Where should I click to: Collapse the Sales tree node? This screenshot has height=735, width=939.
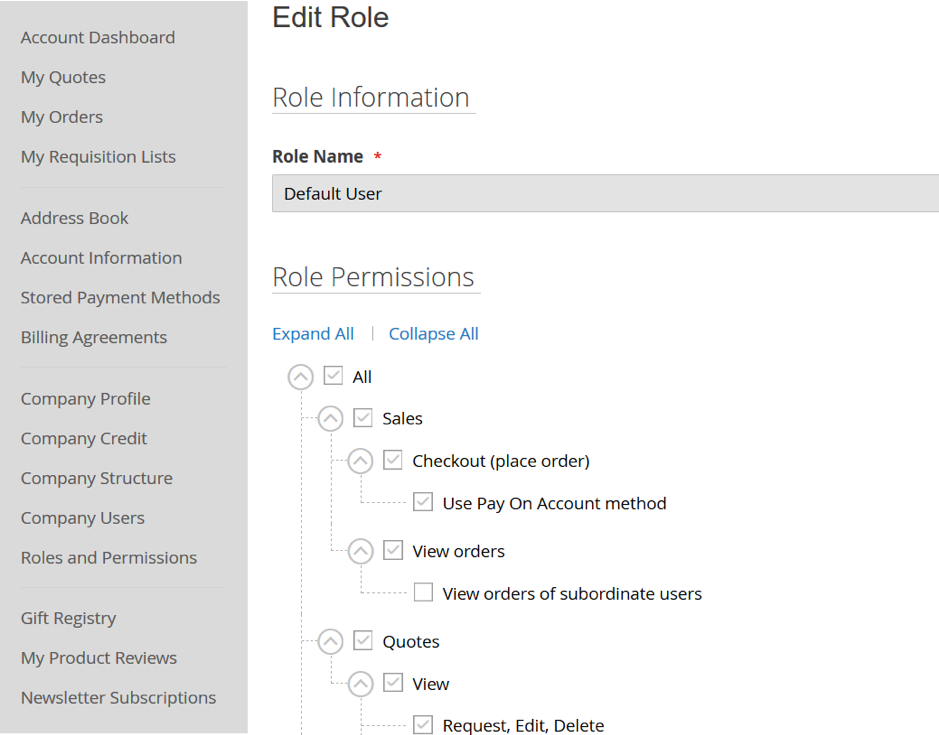[x=331, y=419]
